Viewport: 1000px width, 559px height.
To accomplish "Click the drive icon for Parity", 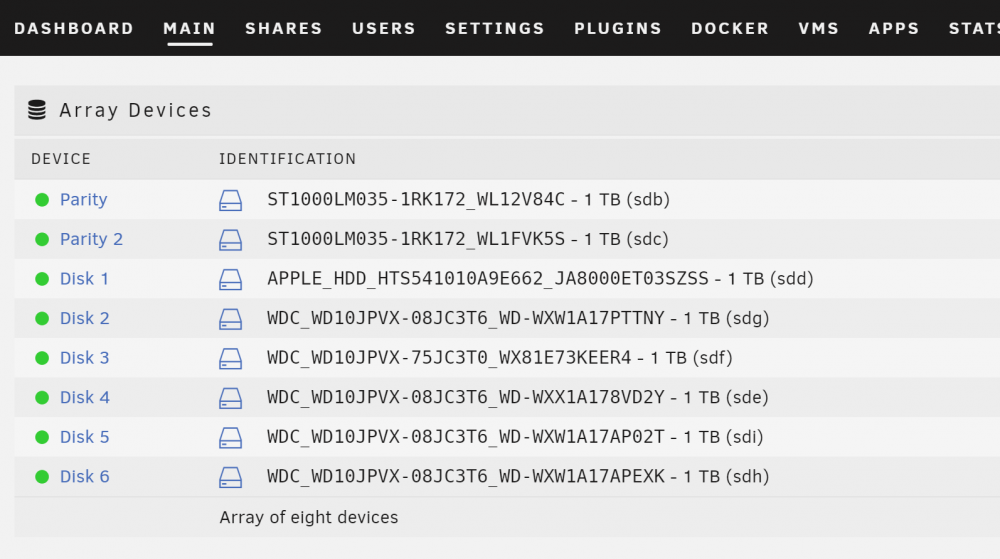I will [x=230, y=200].
